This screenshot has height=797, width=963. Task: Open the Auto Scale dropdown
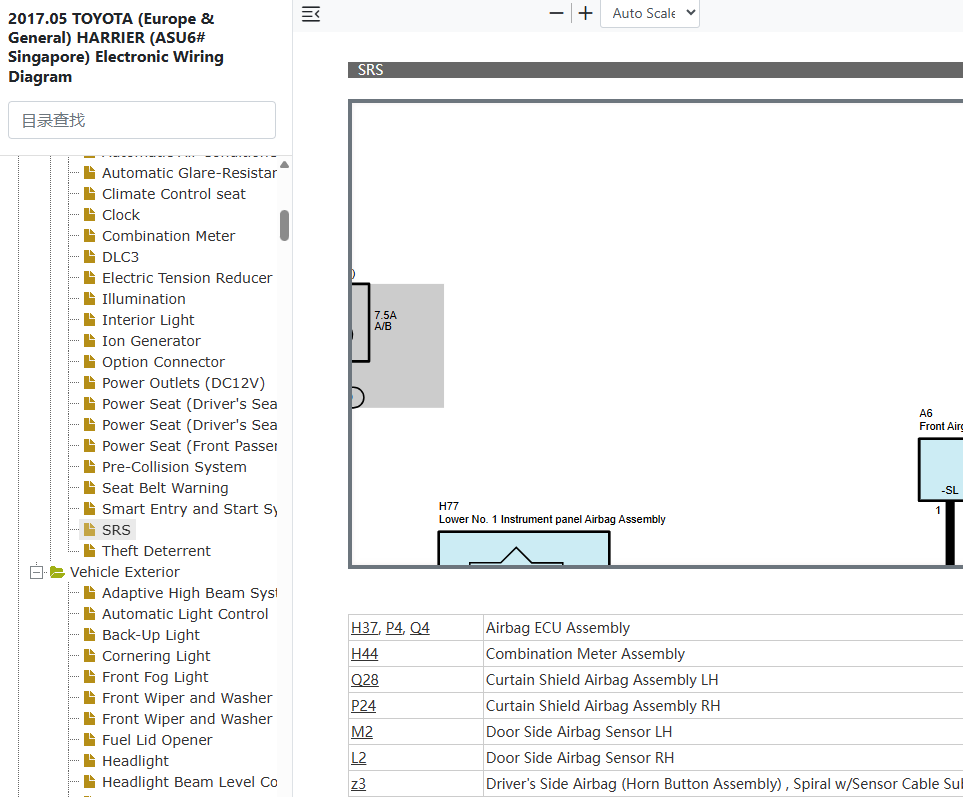click(650, 14)
